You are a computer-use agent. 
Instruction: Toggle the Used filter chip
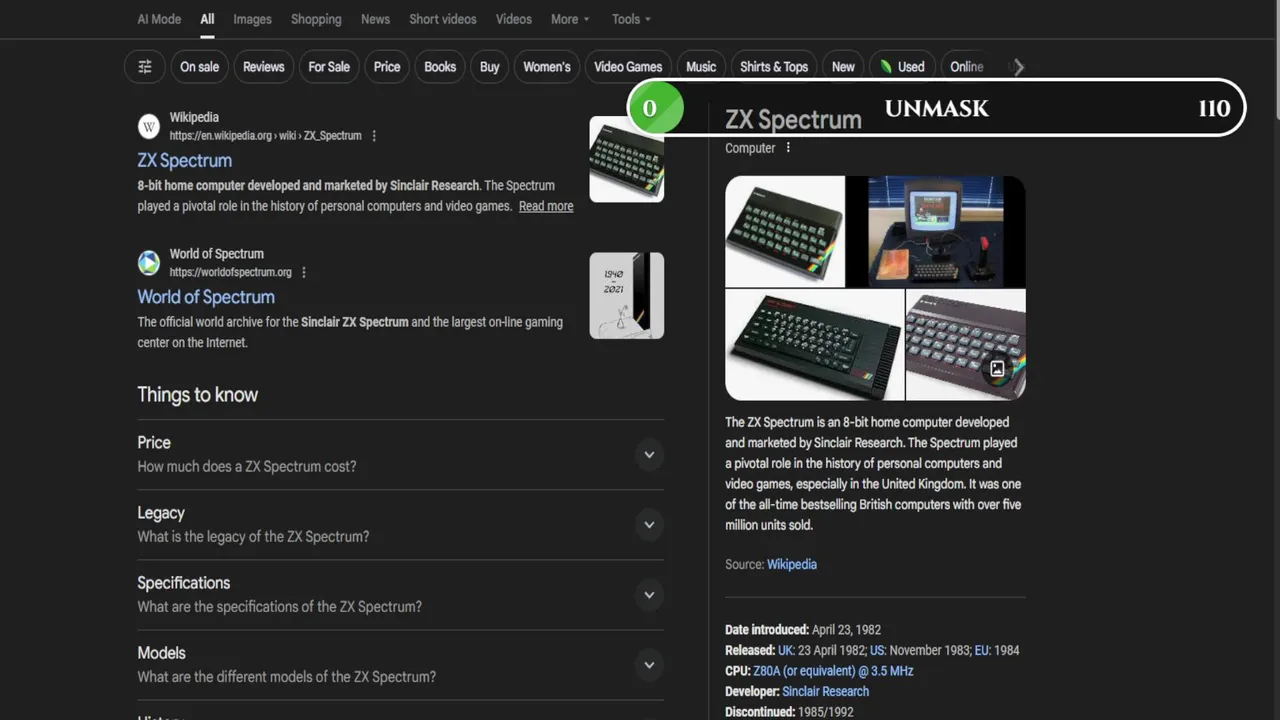pos(902,67)
